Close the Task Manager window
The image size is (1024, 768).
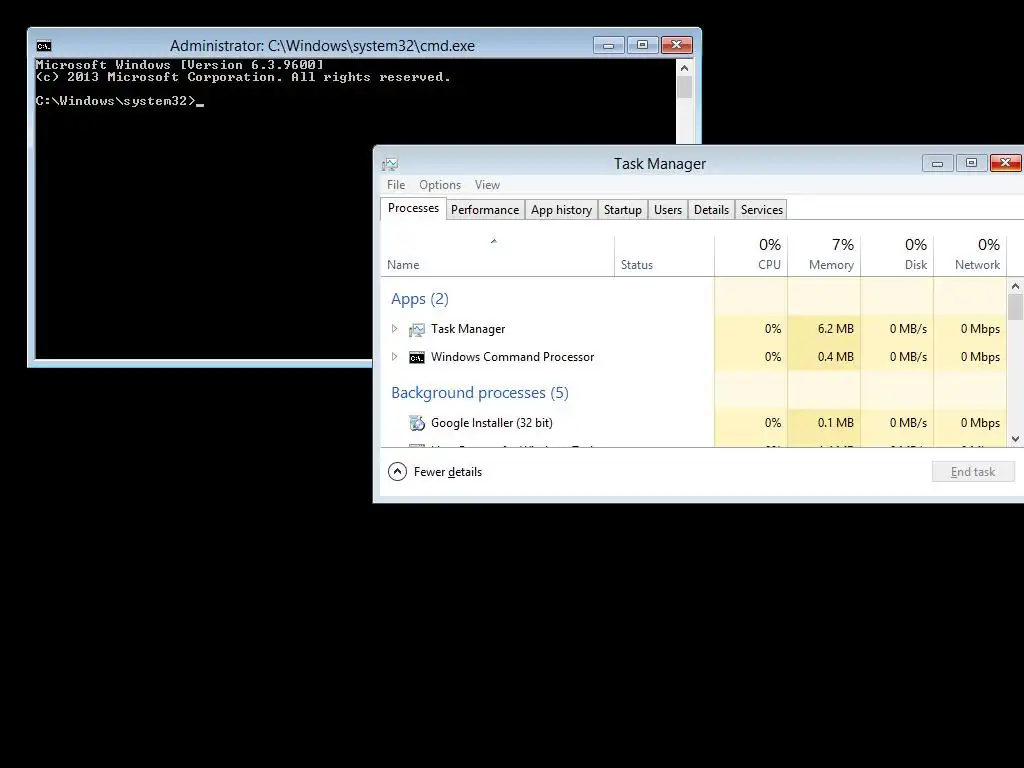1006,163
